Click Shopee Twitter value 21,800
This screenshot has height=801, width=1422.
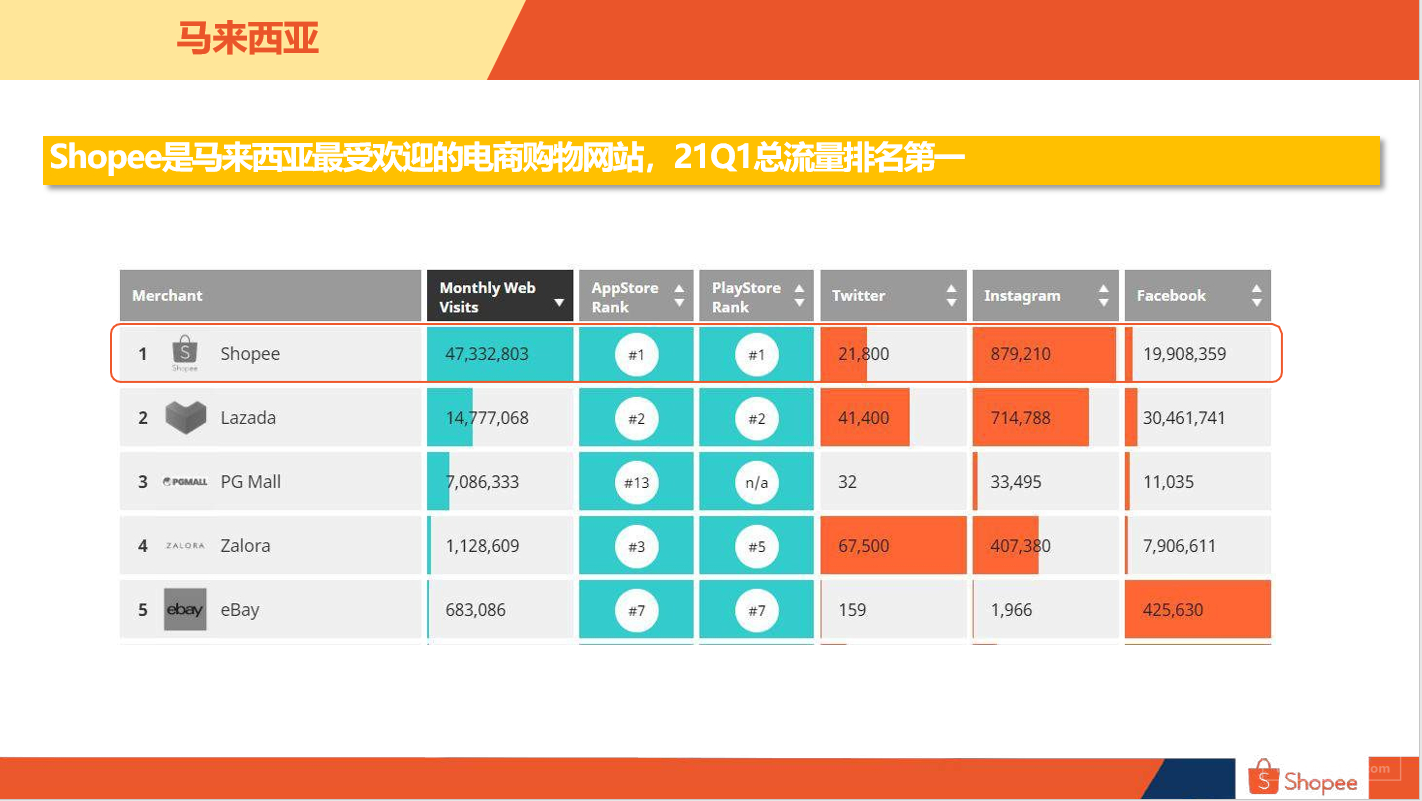tap(863, 354)
